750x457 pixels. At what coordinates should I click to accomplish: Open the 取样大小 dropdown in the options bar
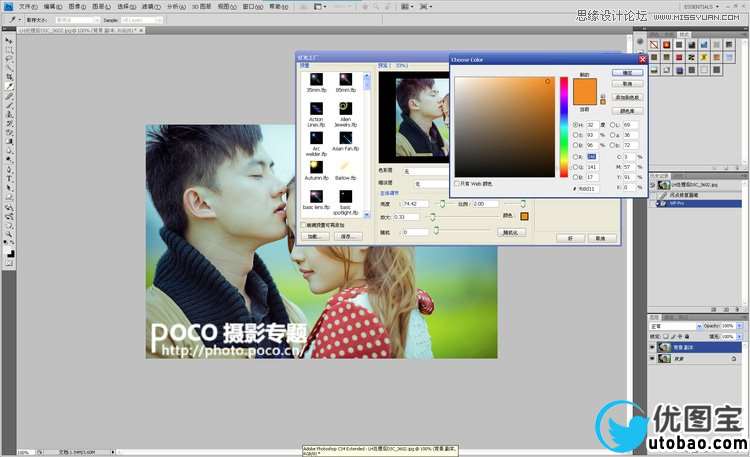click(x=77, y=20)
